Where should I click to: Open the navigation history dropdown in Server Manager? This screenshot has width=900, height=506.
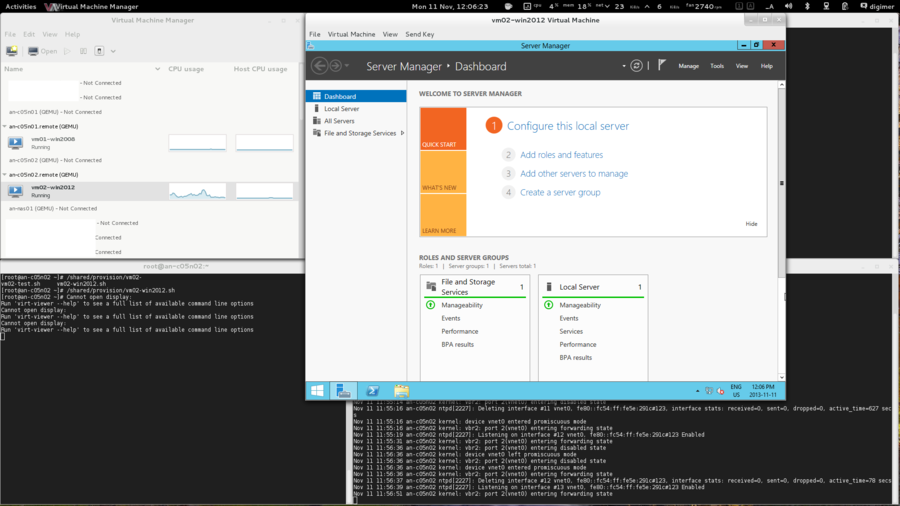click(x=347, y=66)
